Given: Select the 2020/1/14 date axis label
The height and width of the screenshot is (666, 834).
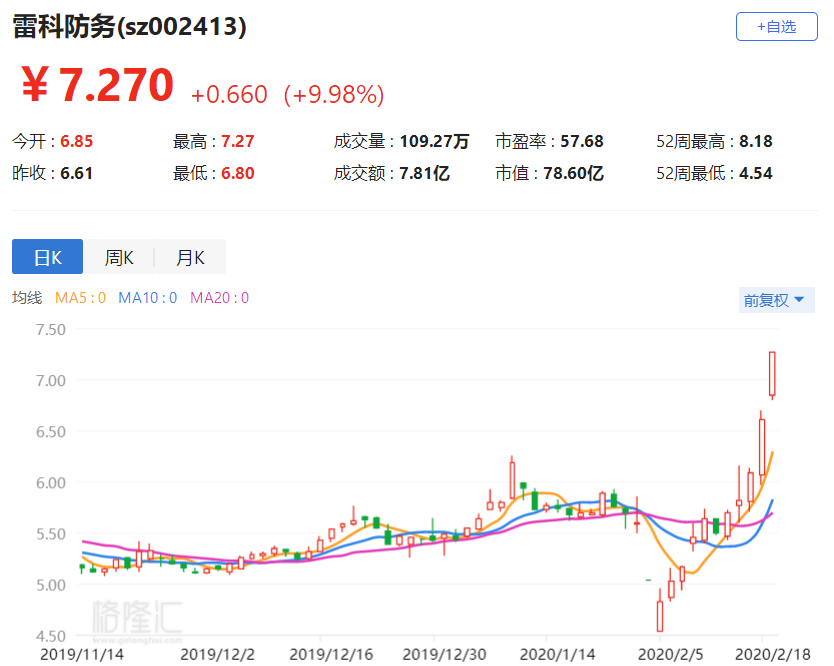Looking at the screenshot, I should [x=557, y=654].
